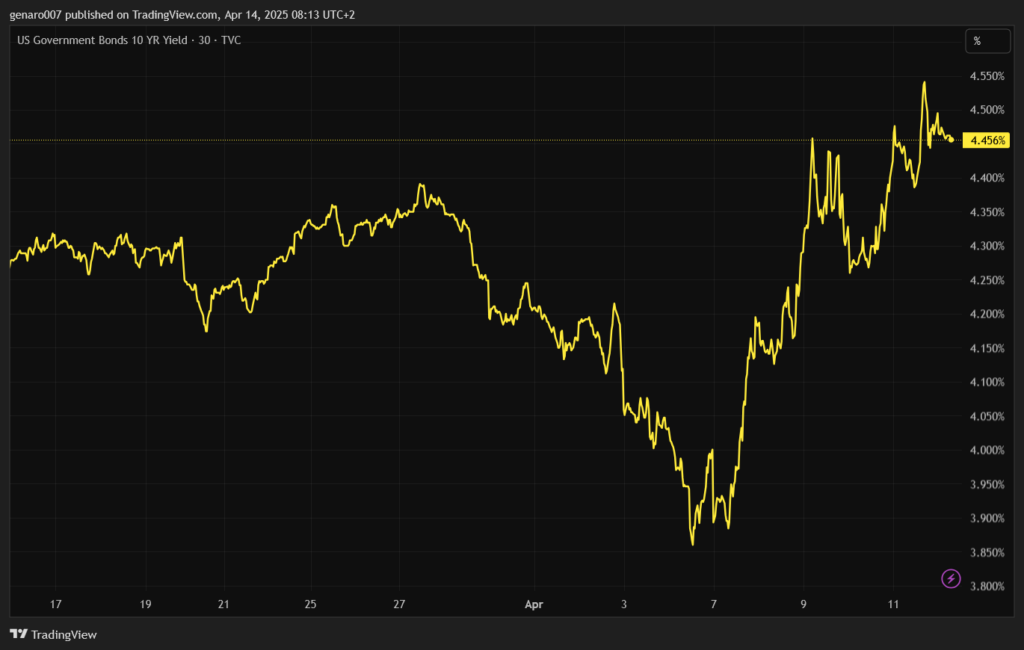Click the 11 date label on the time axis
The image size is (1024, 650).
[894, 604]
